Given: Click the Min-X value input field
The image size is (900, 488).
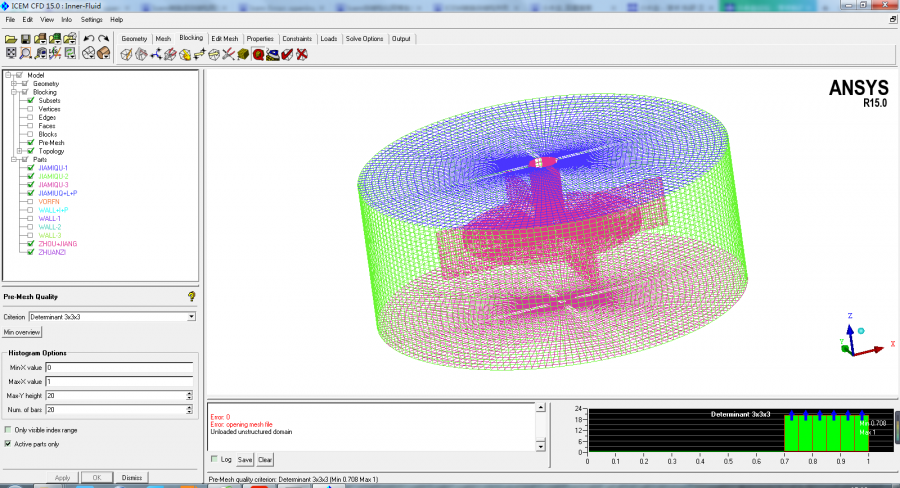Looking at the screenshot, I should coord(117,368).
